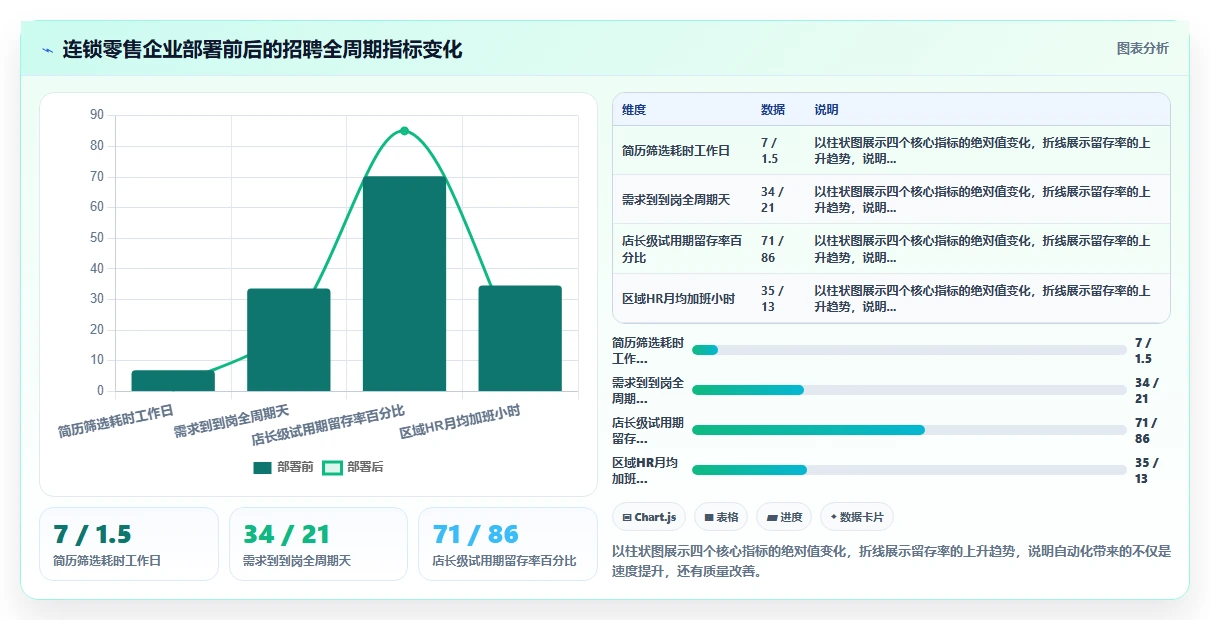Select table cell 区域HR月均加班小时

(x=678, y=299)
